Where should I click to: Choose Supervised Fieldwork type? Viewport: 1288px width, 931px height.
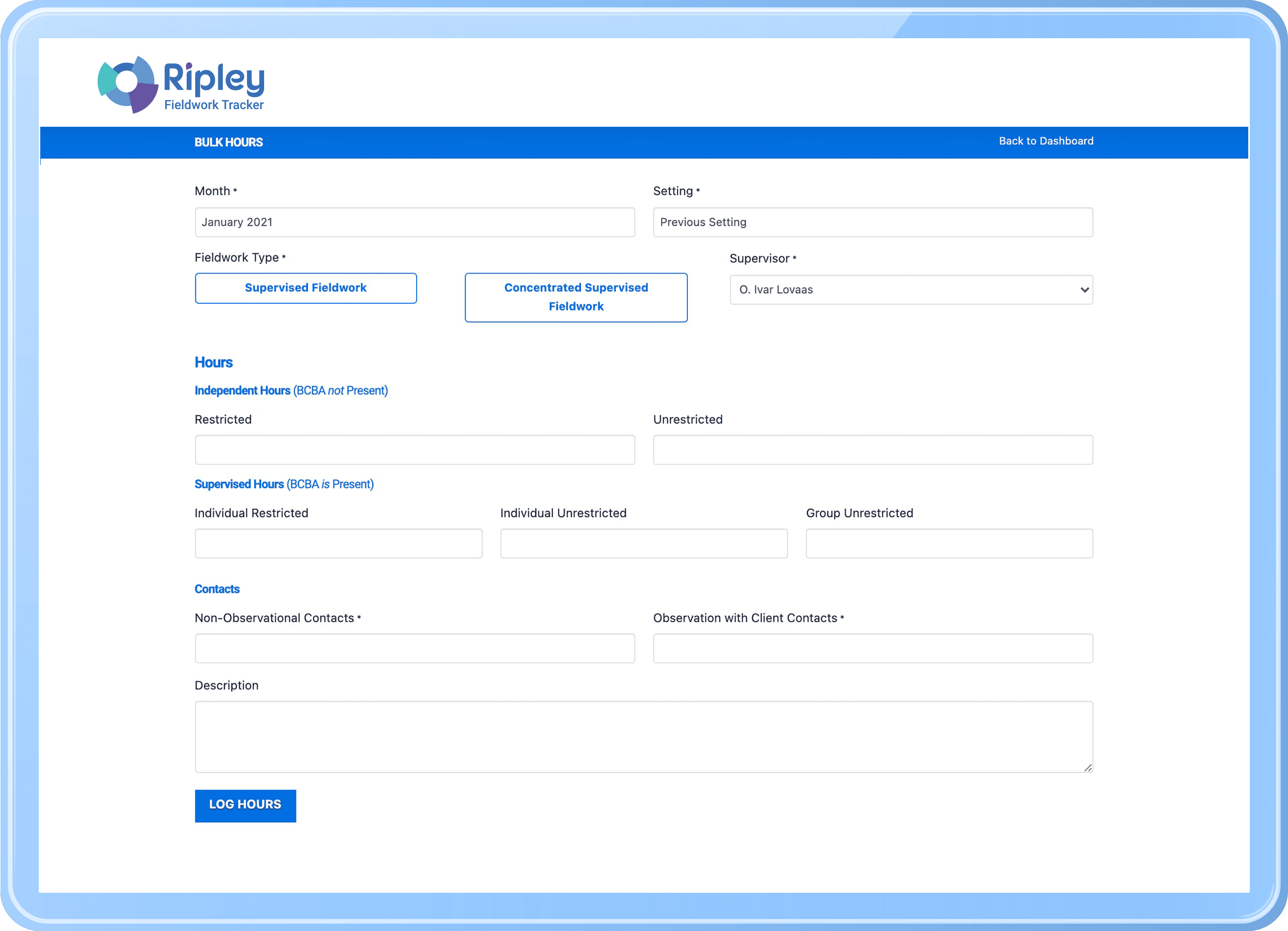pyautogui.click(x=305, y=288)
